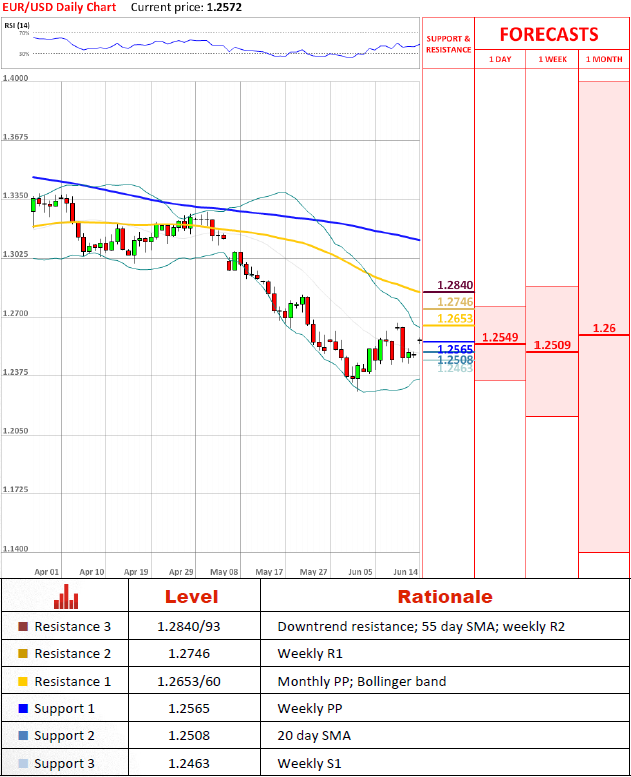Click the 1.3025 price axis label
The image size is (631, 777).
(x=15, y=254)
